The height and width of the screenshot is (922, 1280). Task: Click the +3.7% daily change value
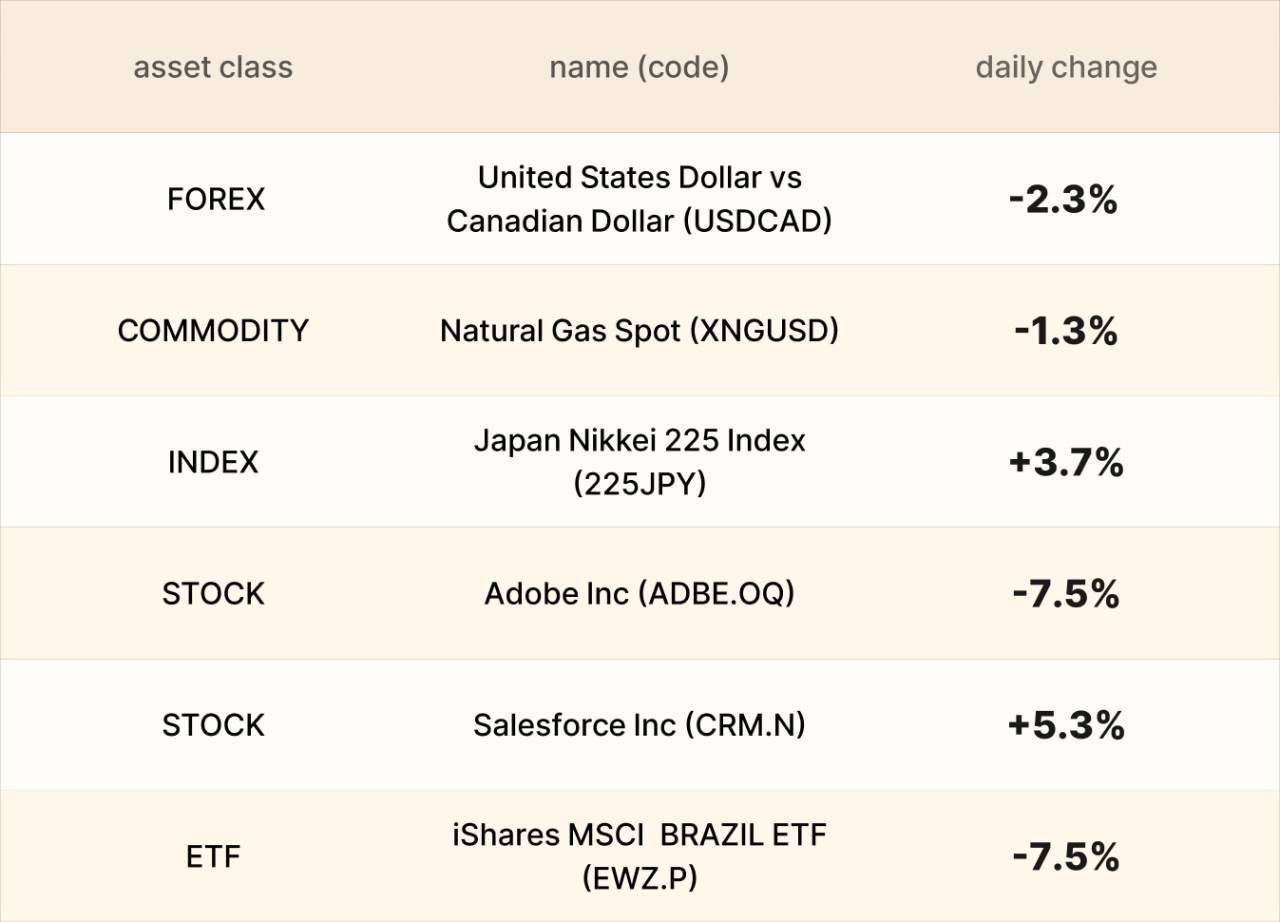(1066, 463)
